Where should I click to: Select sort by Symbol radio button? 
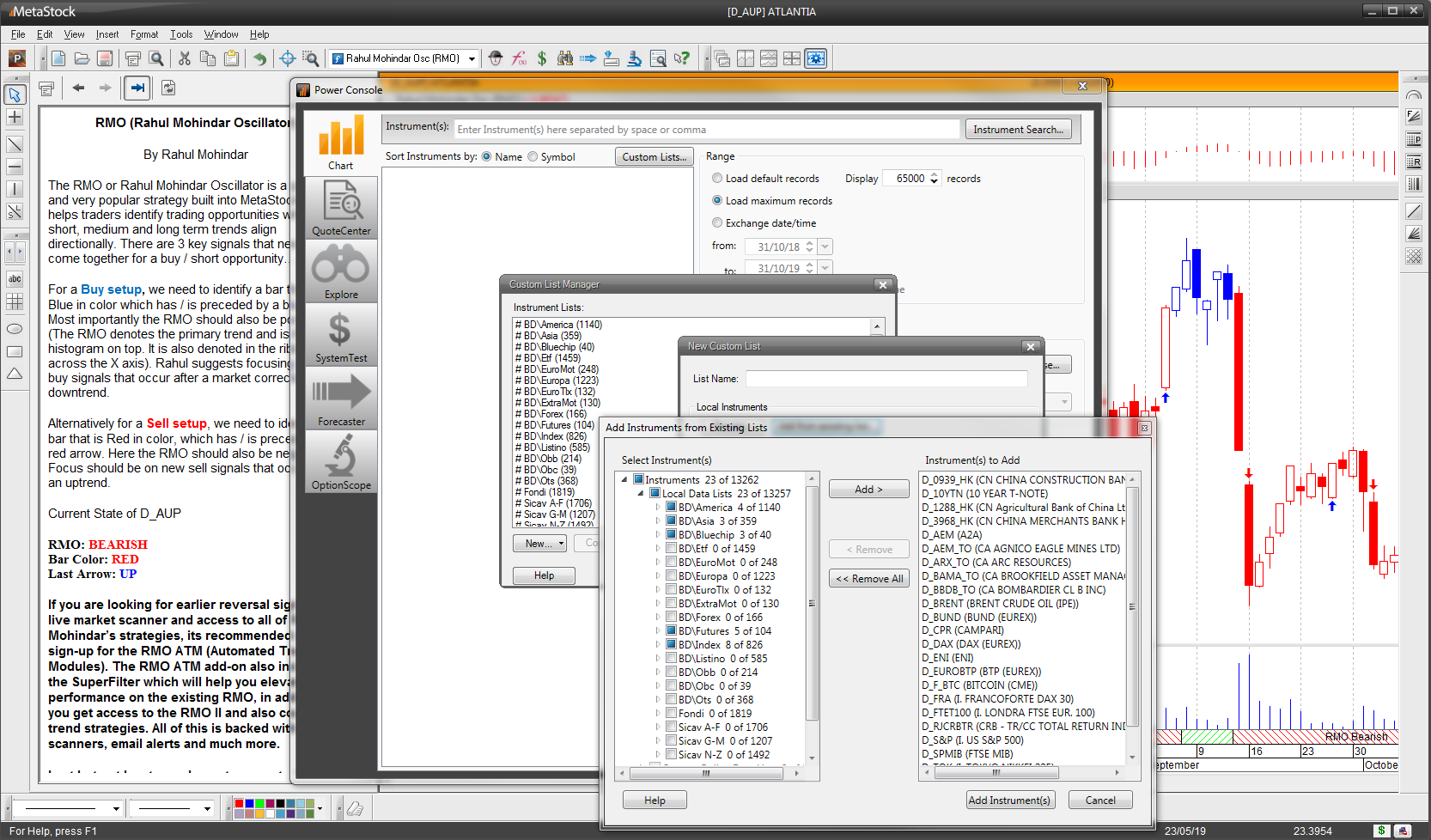coord(533,156)
